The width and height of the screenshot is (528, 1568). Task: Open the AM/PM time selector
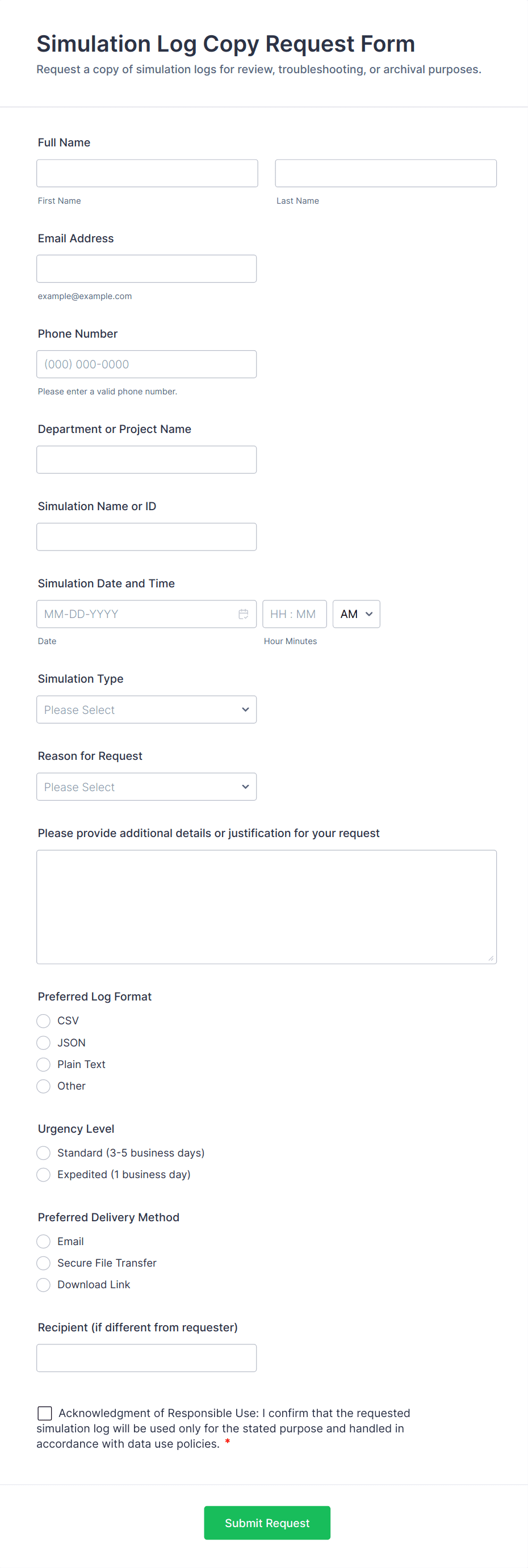coord(357,613)
